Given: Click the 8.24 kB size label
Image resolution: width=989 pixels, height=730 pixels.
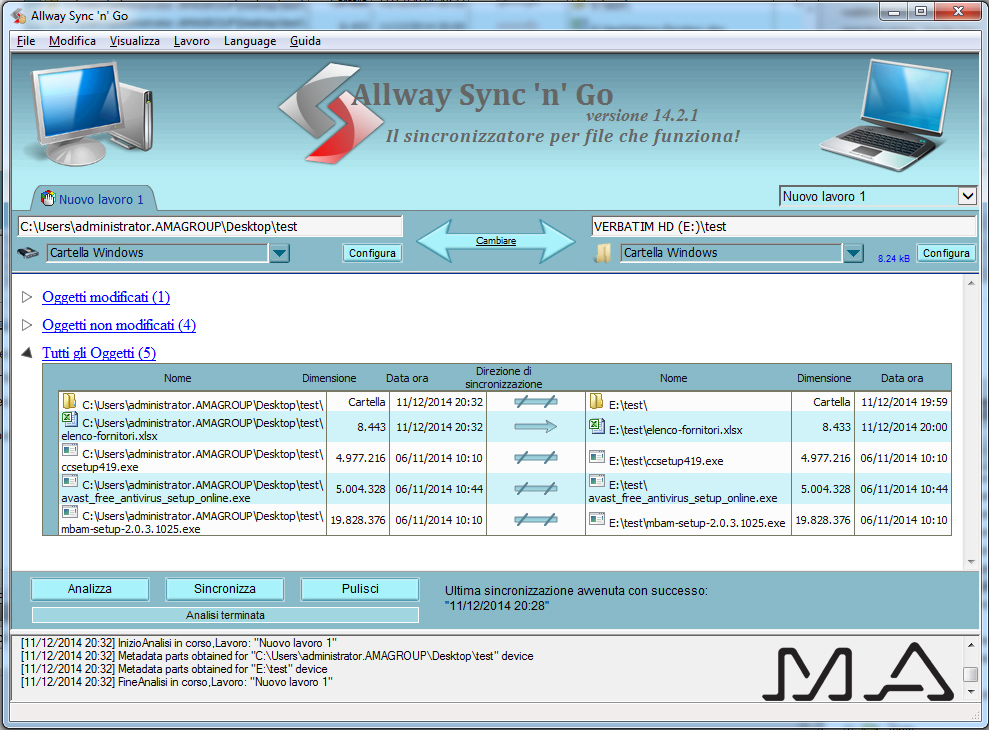Looking at the screenshot, I should (894, 258).
